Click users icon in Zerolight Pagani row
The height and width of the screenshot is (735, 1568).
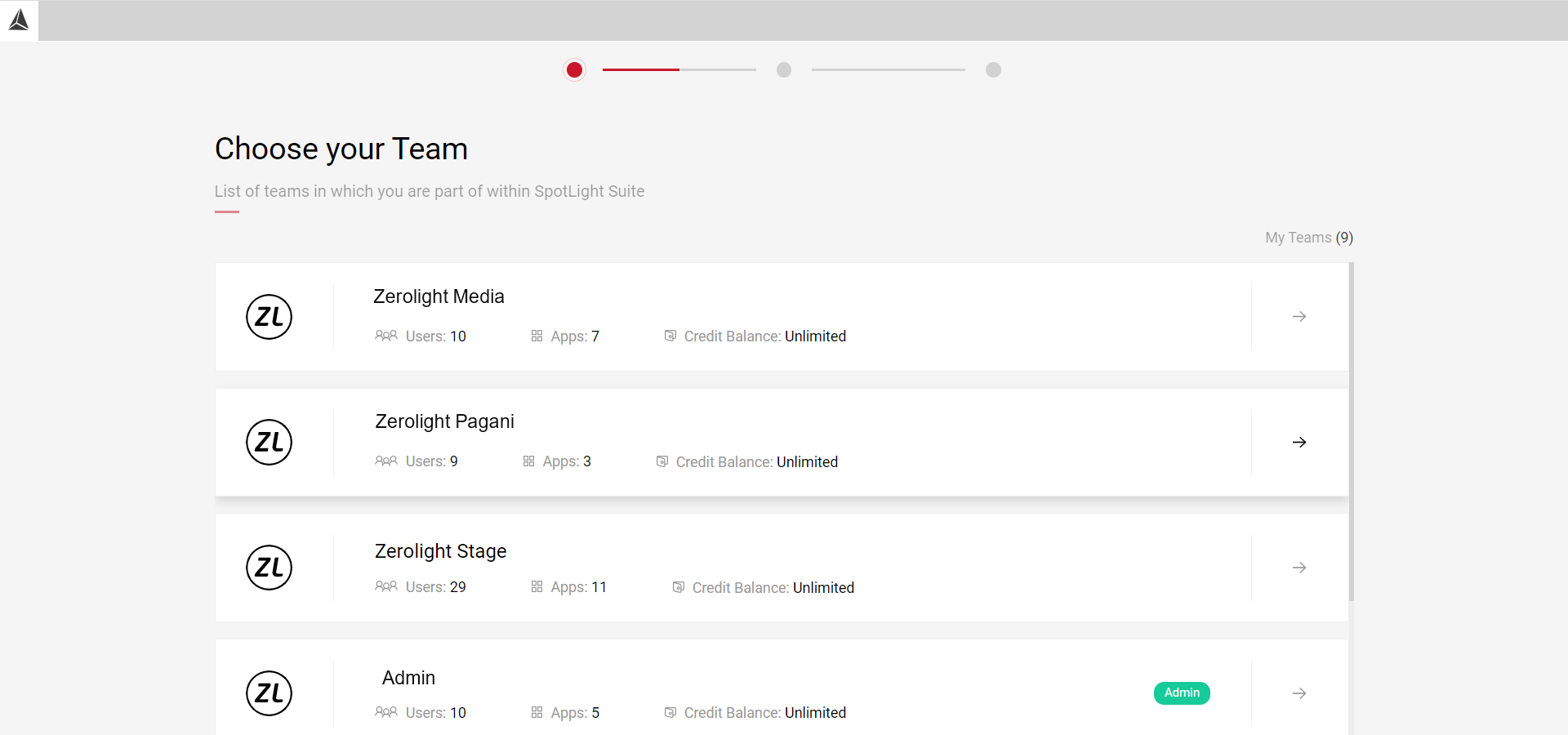click(386, 461)
